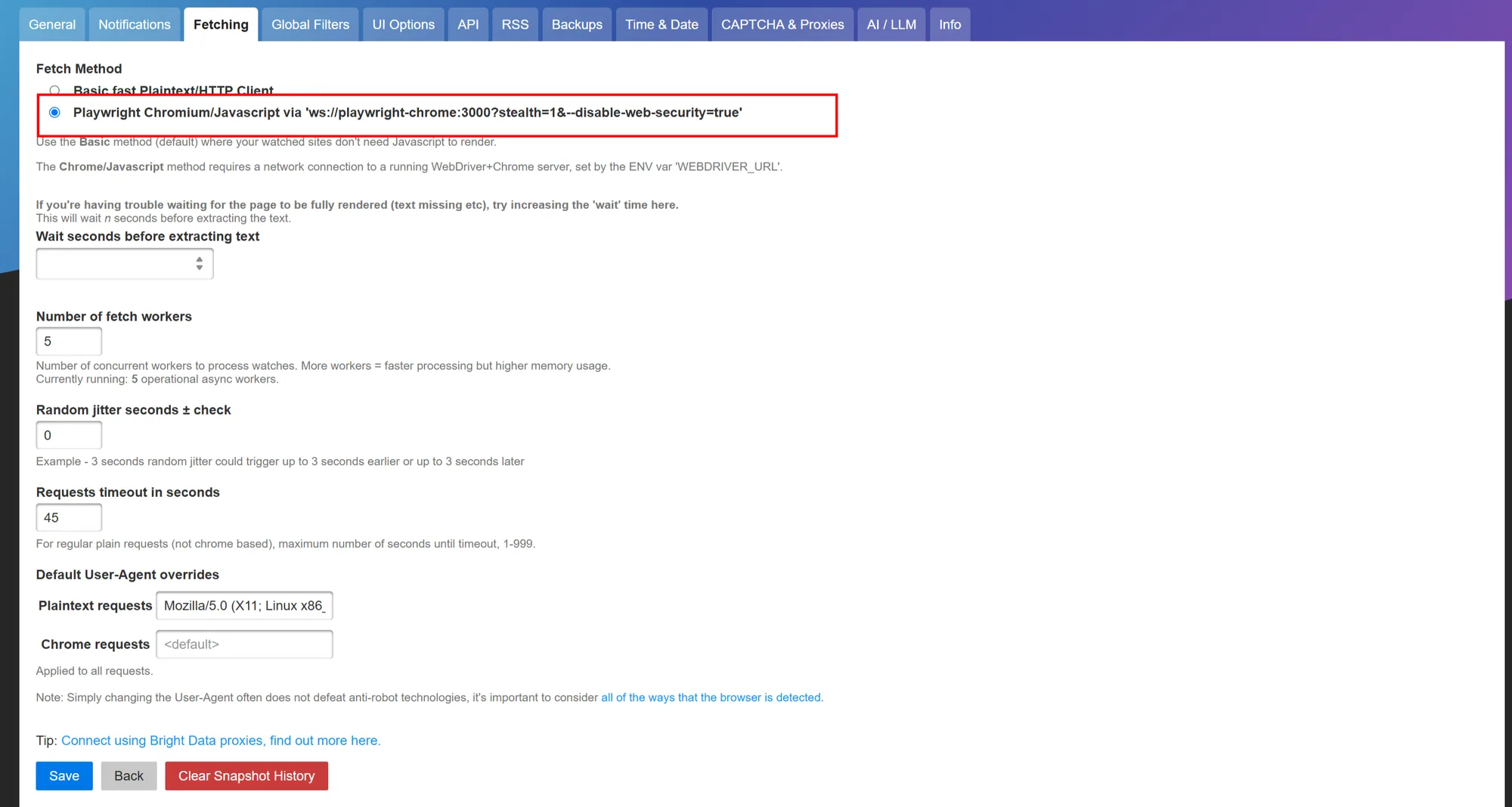Image resolution: width=1512 pixels, height=807 pixels.
Task: Edit the Plaintext requests User-Agent field
Action: [244, 606]
